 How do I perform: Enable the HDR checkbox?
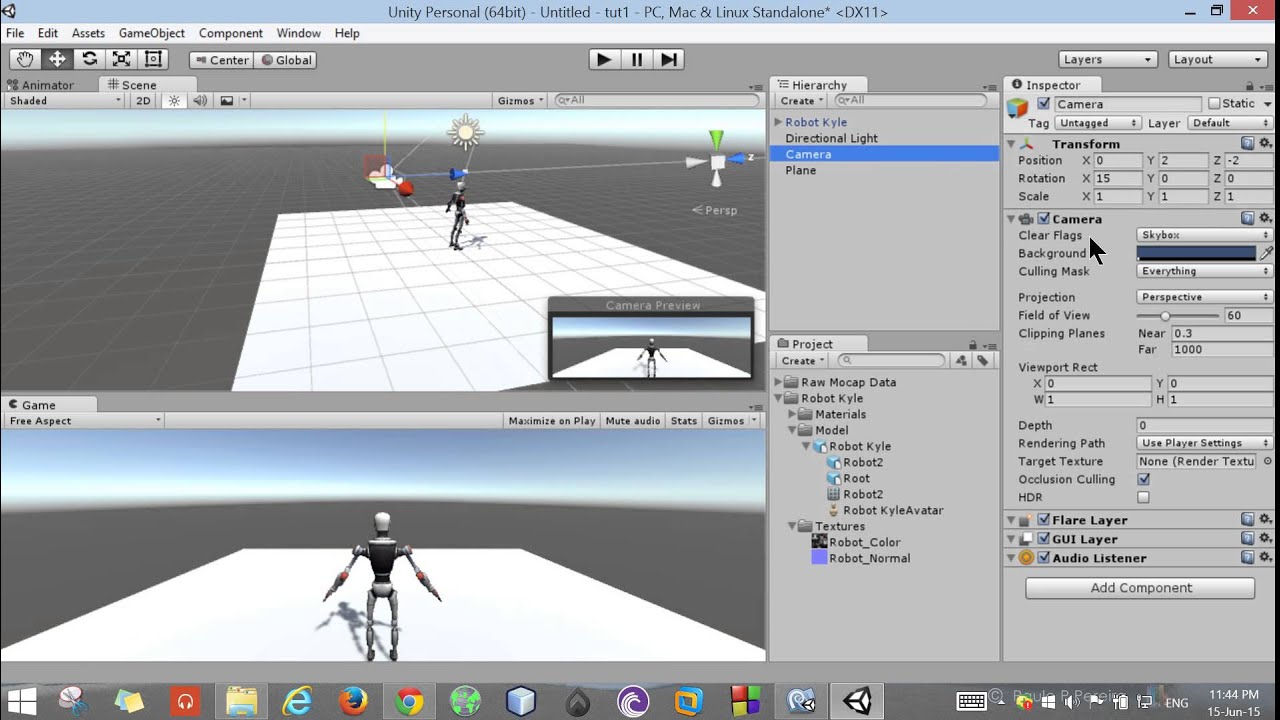[1143, 497]
